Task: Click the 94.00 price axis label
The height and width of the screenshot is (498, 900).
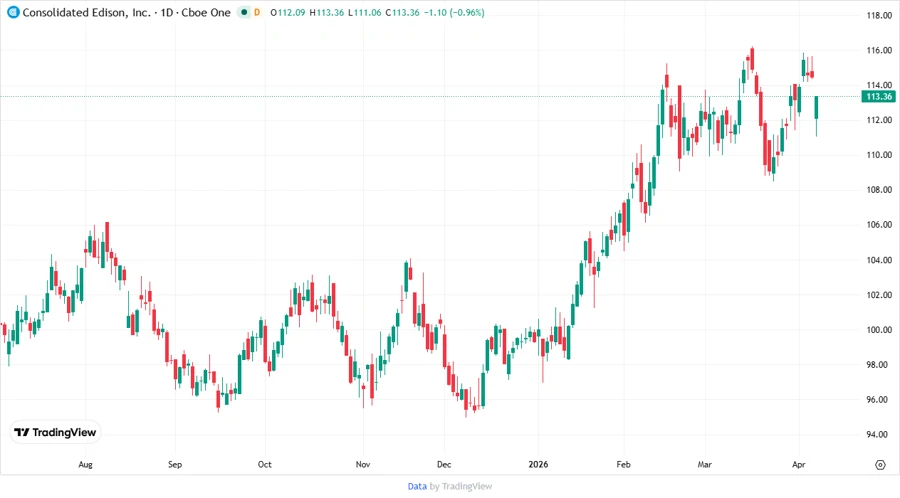Action: 879,435
